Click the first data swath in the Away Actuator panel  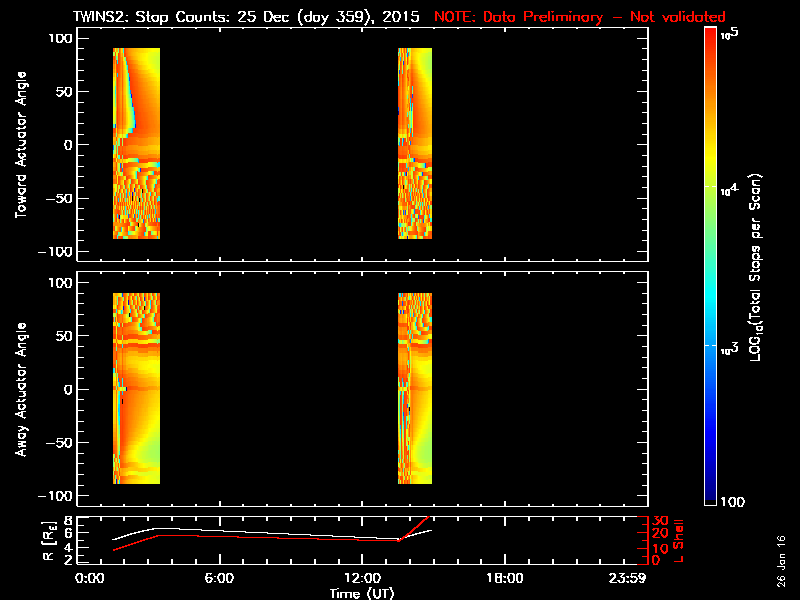pos(136,388)
